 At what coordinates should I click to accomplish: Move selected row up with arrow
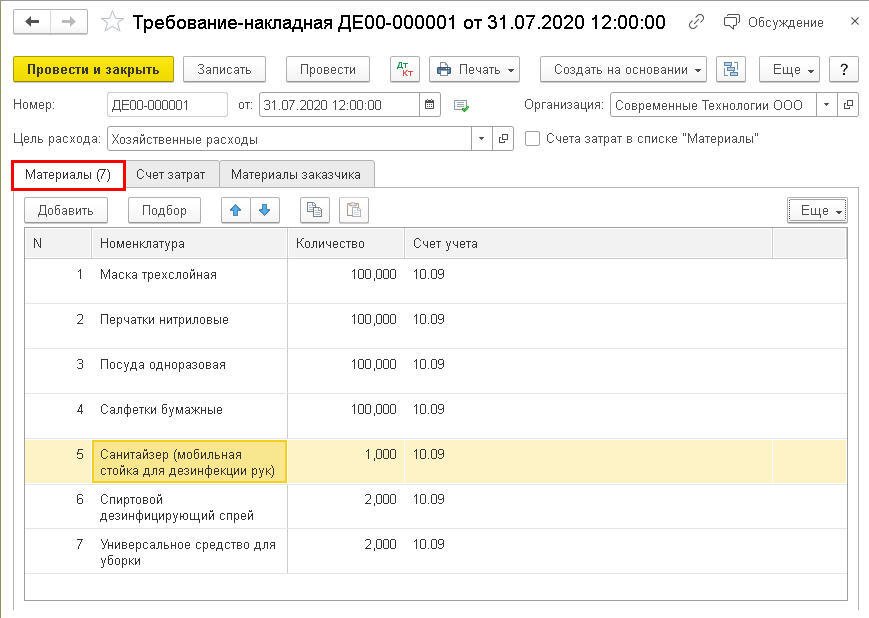point(236,210)
